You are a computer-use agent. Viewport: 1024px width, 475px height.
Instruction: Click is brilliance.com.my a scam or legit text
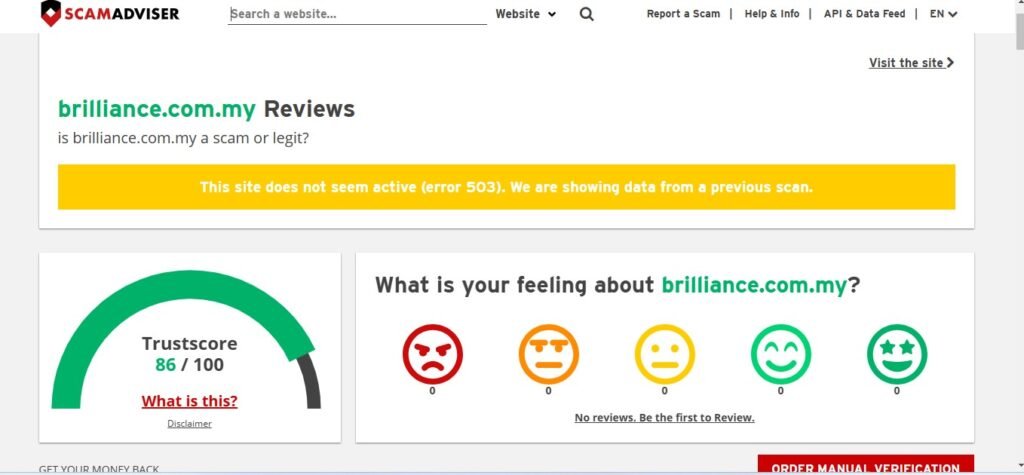[x=184, y=139]
